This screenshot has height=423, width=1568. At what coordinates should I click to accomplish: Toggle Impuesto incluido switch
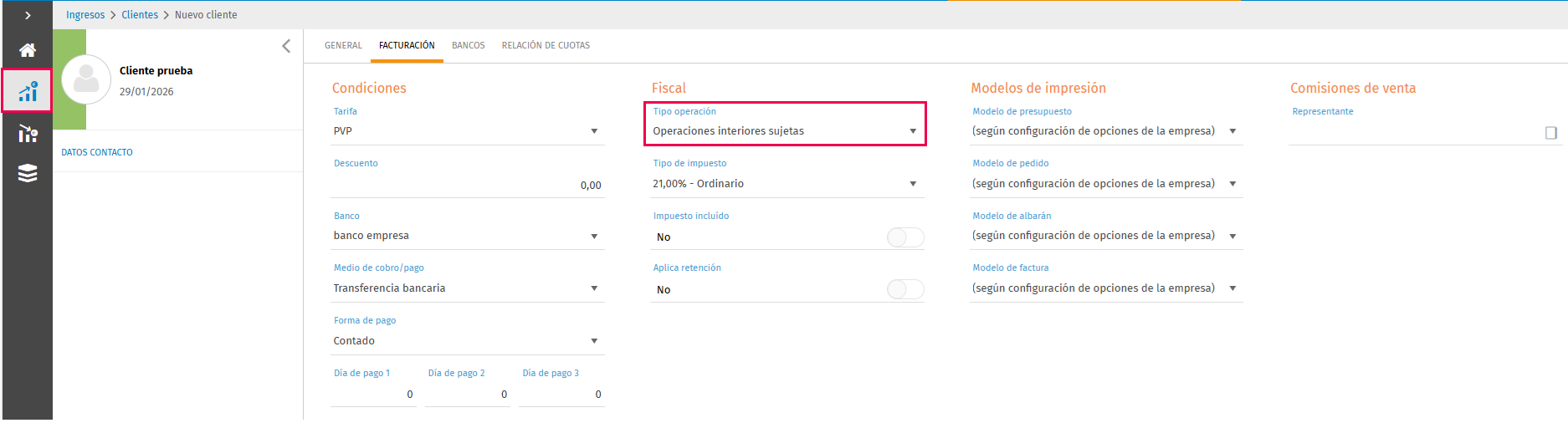[x=905, y=237]
